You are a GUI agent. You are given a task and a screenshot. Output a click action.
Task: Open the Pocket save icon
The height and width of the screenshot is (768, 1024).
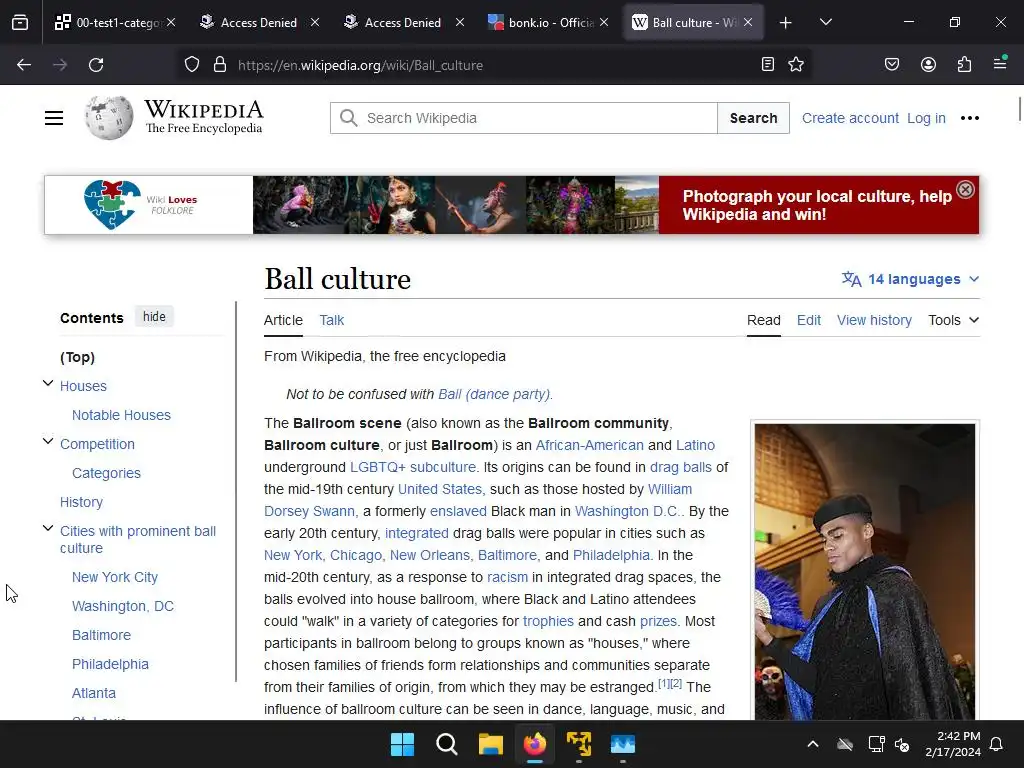(892, 64)
